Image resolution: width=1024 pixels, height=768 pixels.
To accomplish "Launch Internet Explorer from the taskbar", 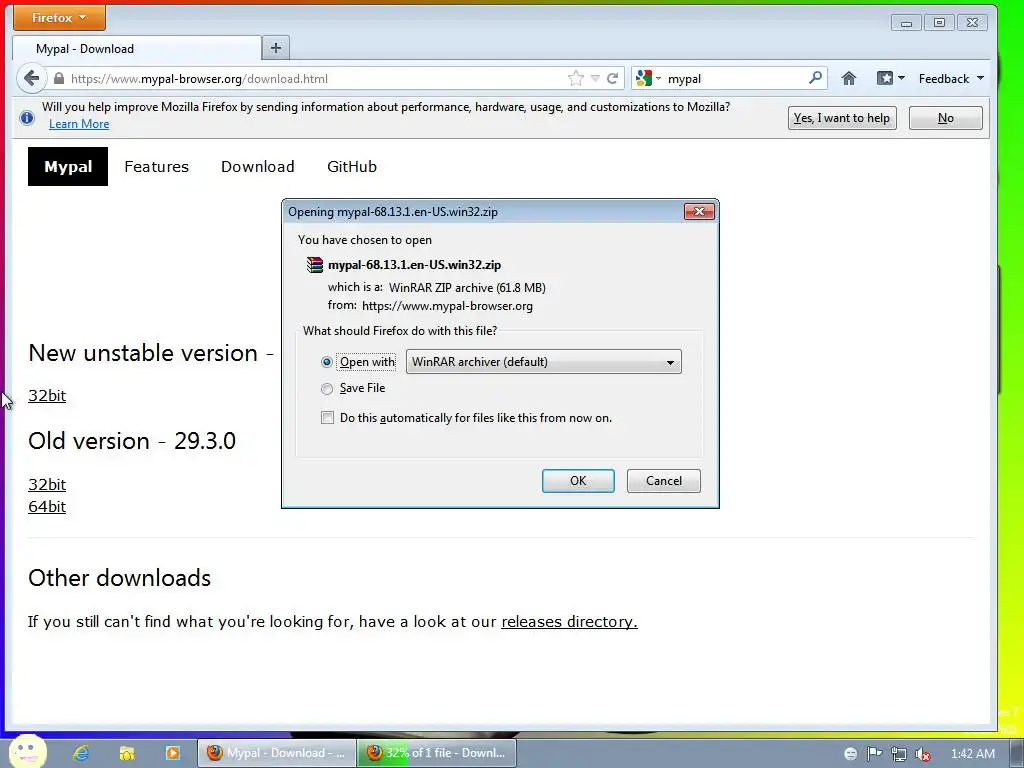I will click(x=81, y=753).
